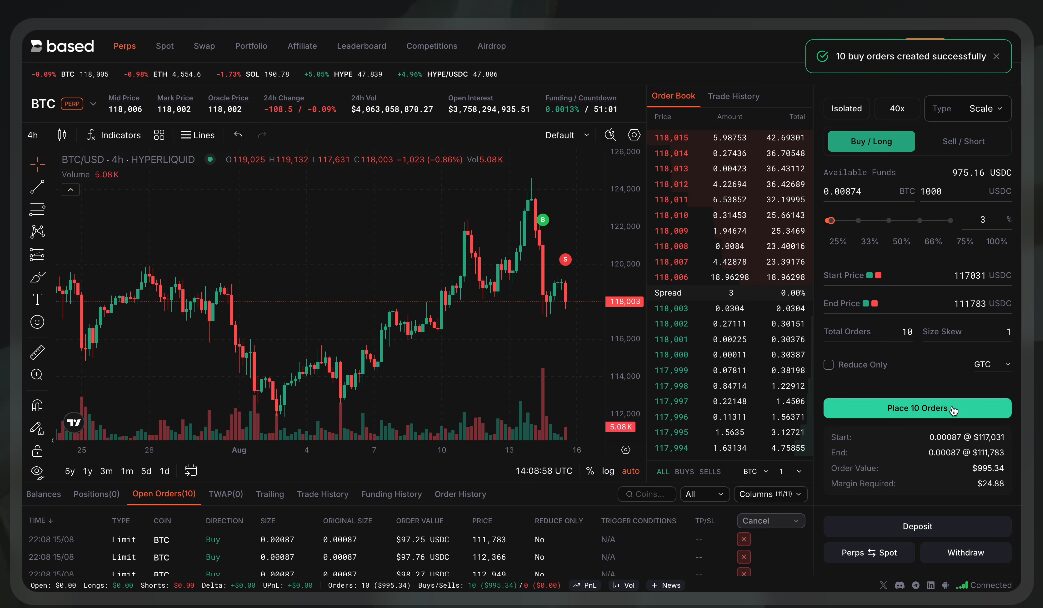The height and width of the screenshot is (608, 1043).
Task: Switch to Trade History beside Order Book
Action: click(733, 96)
